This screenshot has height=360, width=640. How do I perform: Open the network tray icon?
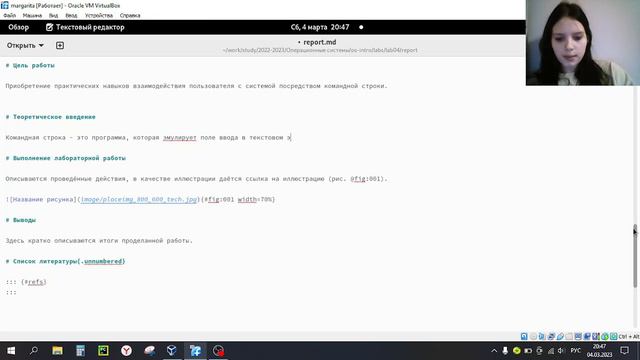pos(551,351)
